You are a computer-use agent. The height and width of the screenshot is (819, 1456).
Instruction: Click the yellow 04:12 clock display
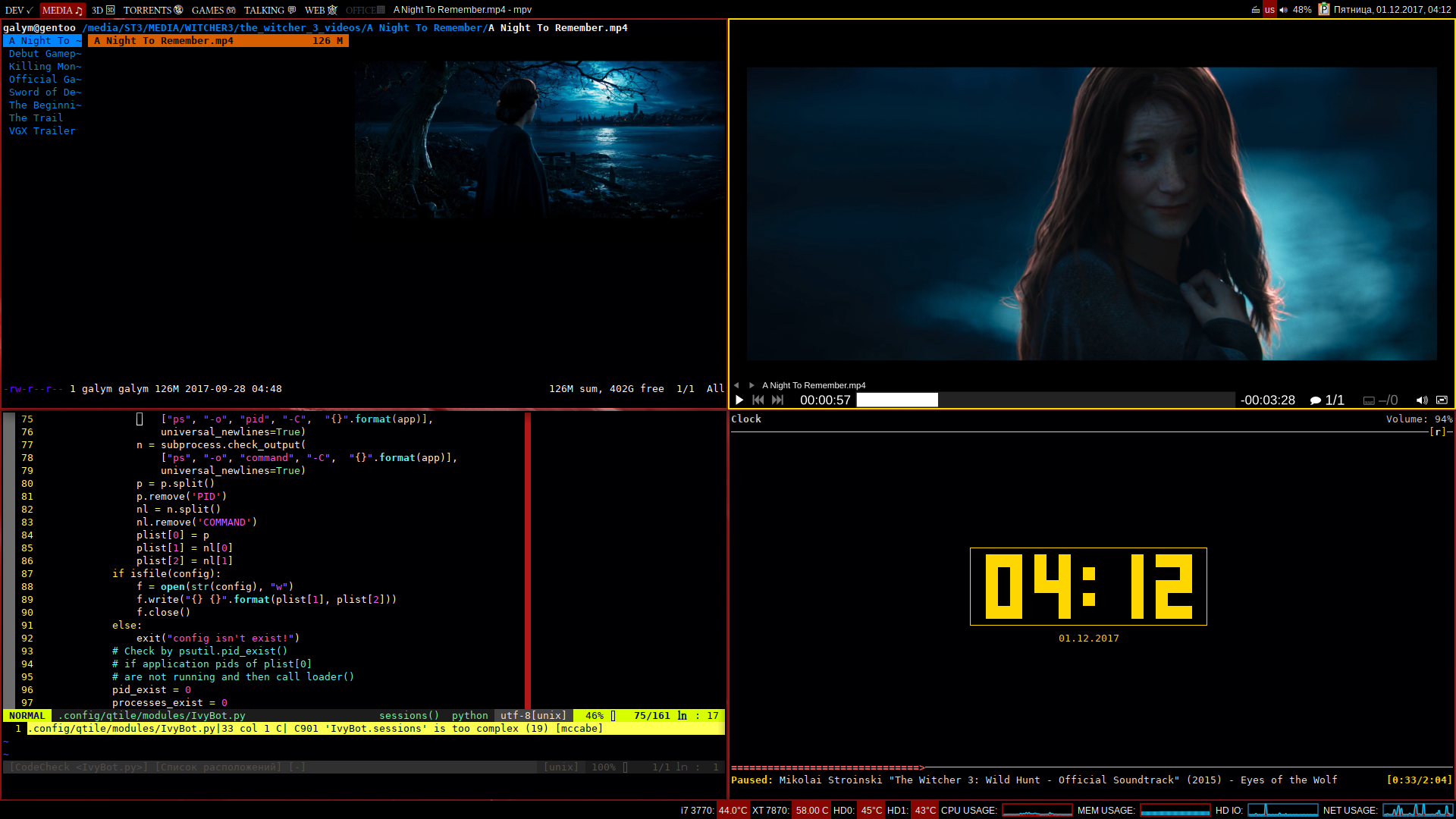tap(1088, 586)
